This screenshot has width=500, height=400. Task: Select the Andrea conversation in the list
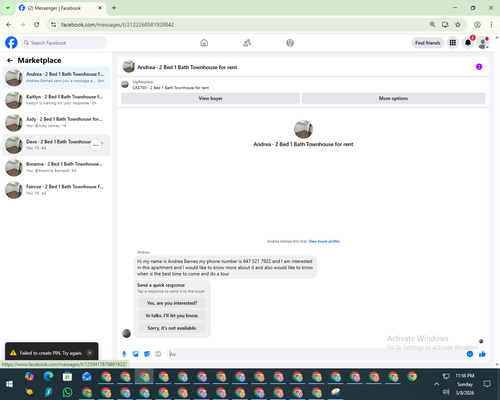pyautogui.click(x=56, y=78)
